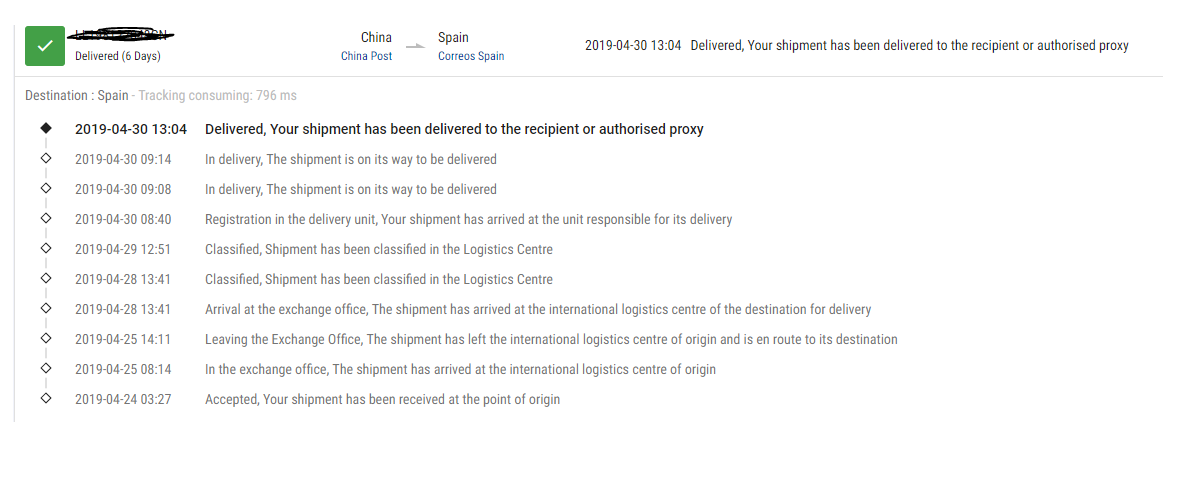Viewport: 1183px width, 481px height.
Task: Click the timeline diamond for 2019-04-30 09:14
Action: click(x=45, y=159)
